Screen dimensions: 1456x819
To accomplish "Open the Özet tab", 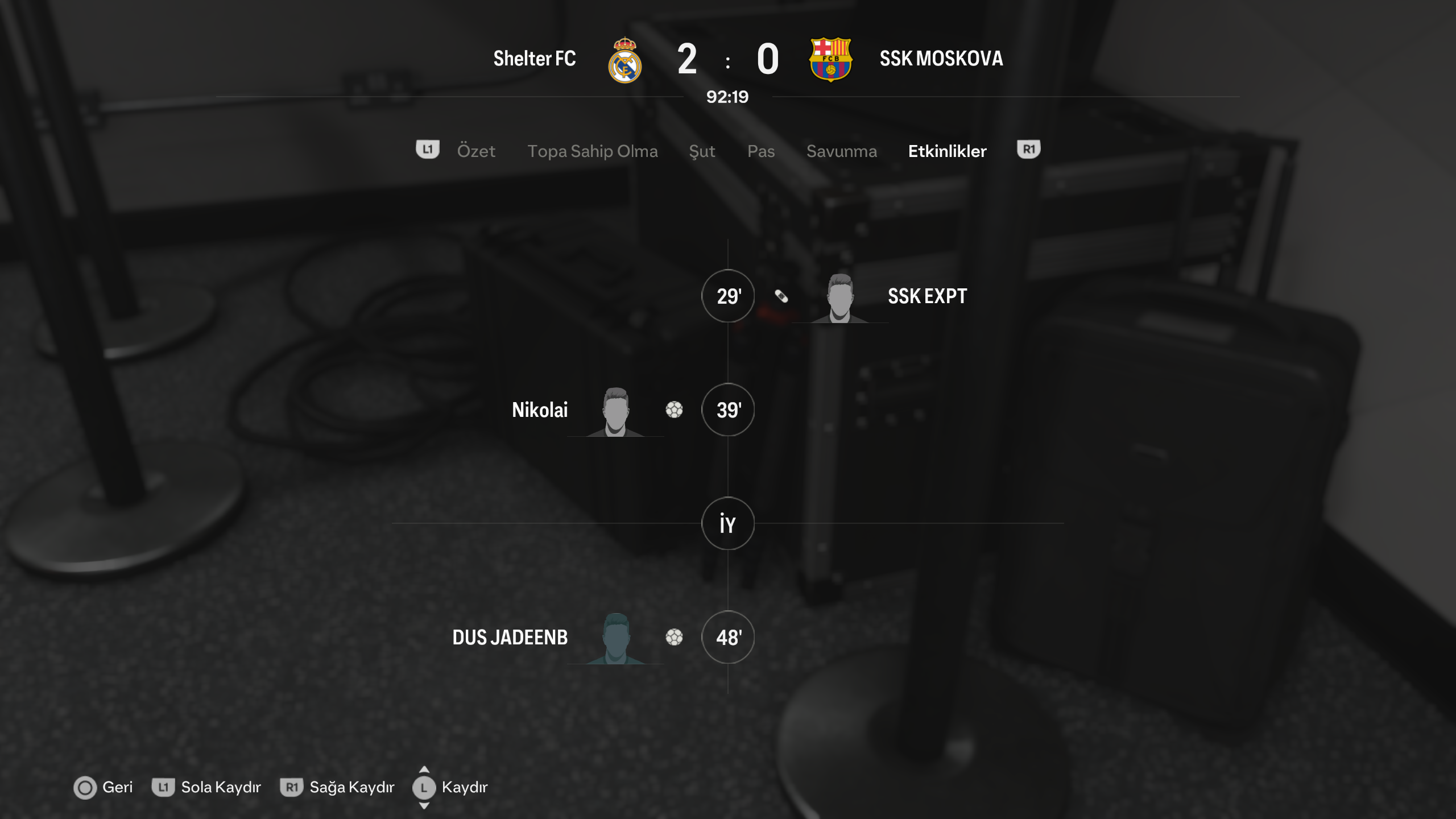I will pyautogui.click(x=476, y=151).
